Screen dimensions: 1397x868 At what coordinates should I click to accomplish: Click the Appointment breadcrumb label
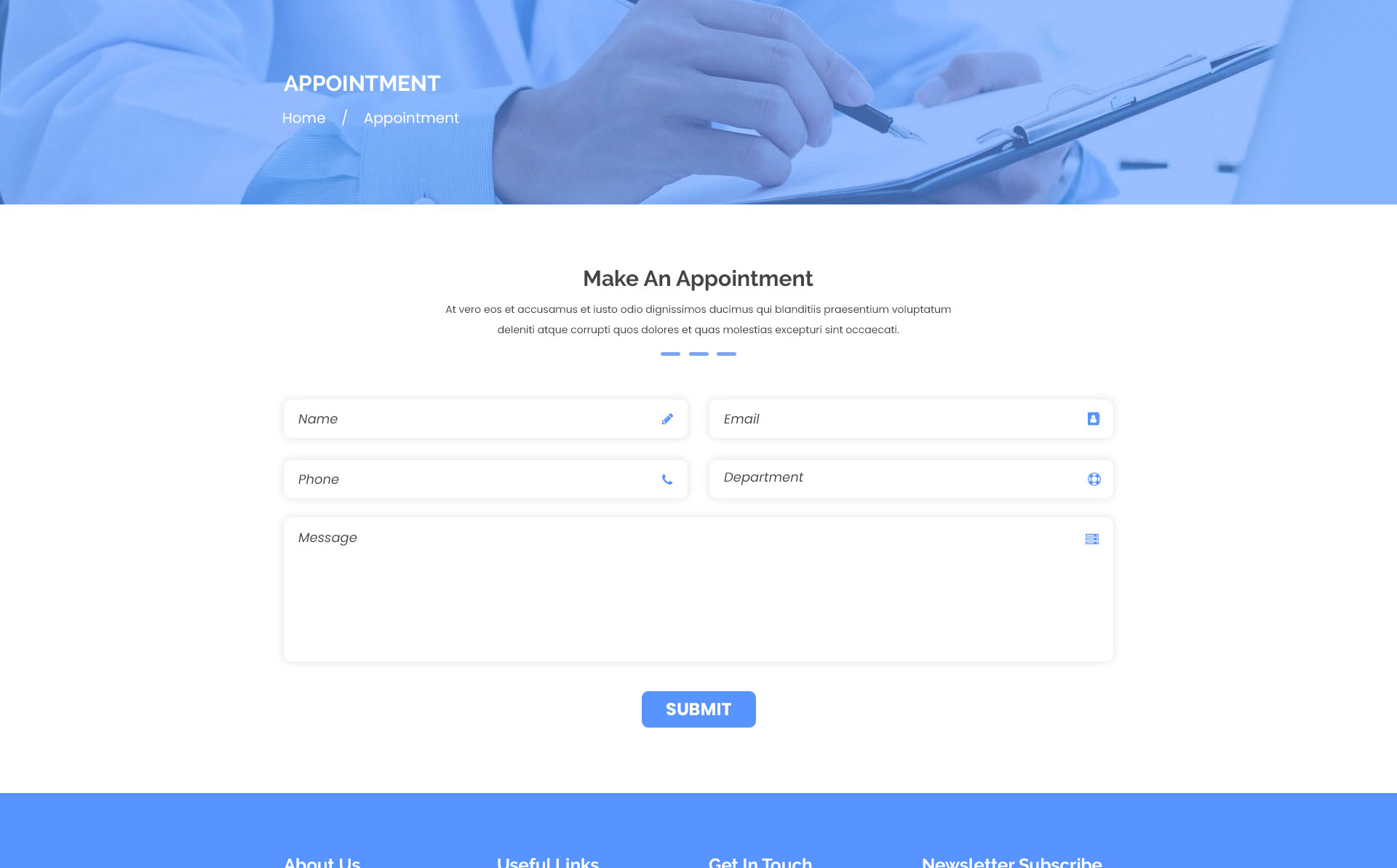[x=411, y=118]
